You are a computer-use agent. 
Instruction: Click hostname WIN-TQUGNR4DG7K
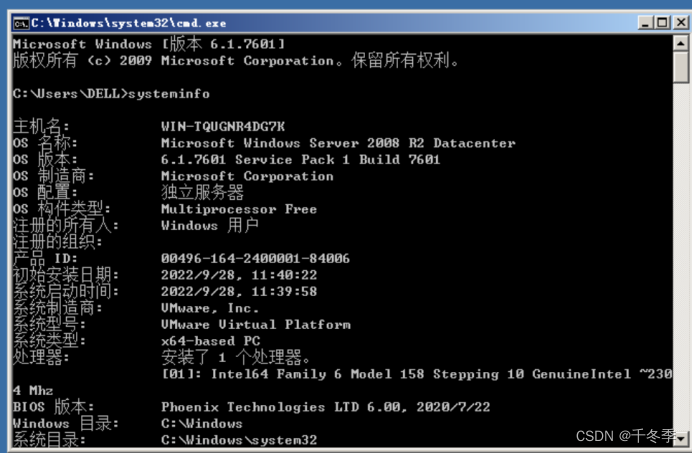223,127
